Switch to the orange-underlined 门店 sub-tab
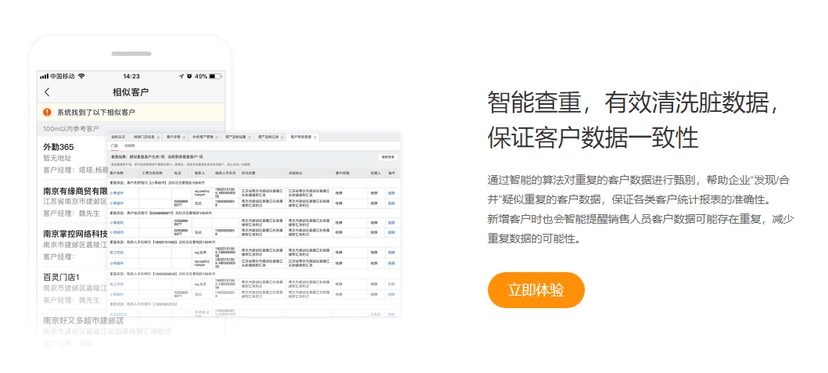Image resolution: width=828 pixels, height=373 pixels. pos(114,145)
